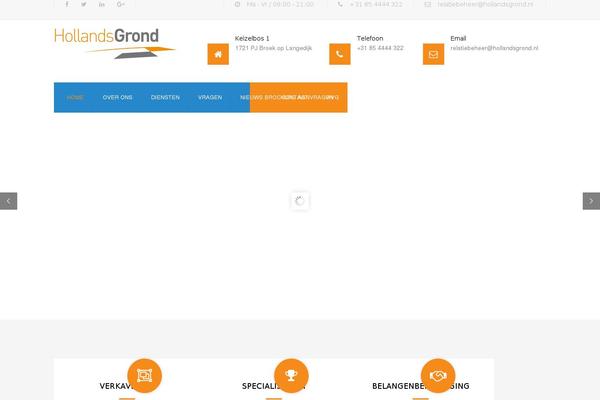
Task: Click the header relatiebeheer@hollandsgrond.nl address
Action: tap(494, 48)
